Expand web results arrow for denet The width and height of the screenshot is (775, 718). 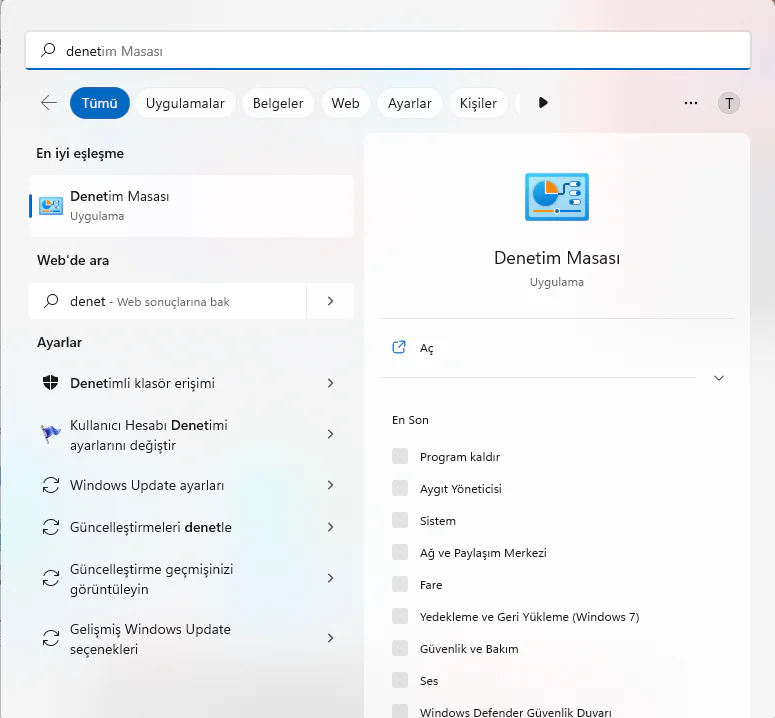pyautogui.click(x=331, y=301)
